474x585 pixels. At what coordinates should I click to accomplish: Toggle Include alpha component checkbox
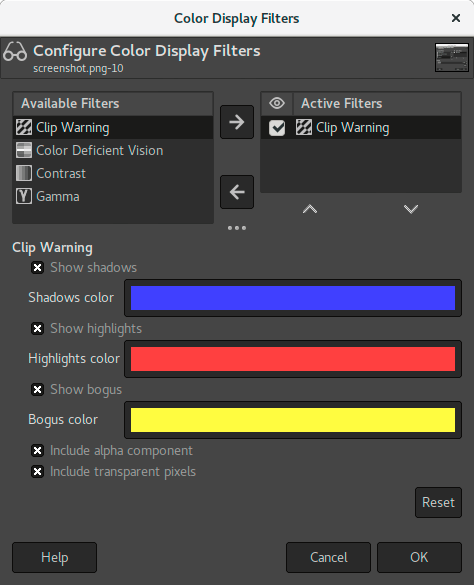tap(37, 451)
